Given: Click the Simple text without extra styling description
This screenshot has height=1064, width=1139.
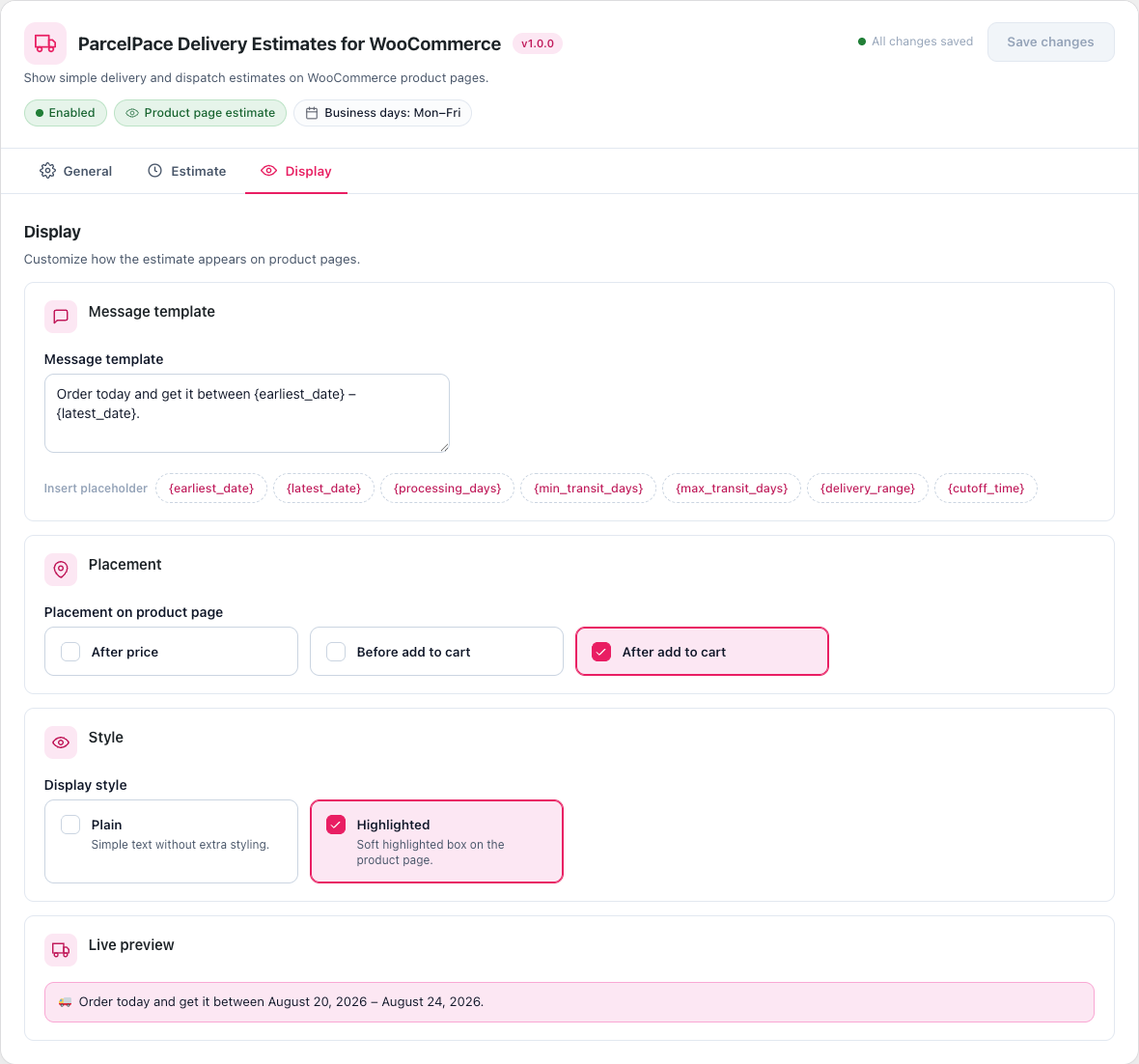Looking at the screenshot, I should (x=181, y=845).
